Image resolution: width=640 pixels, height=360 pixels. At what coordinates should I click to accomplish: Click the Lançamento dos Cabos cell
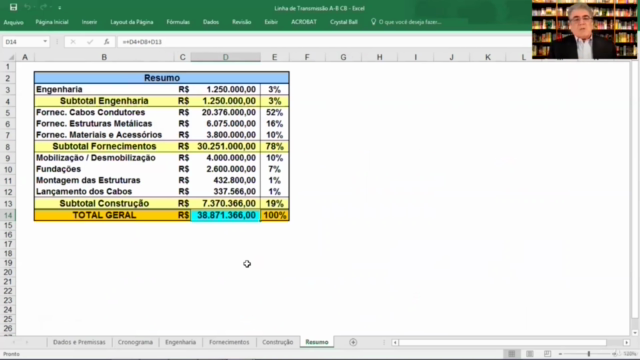(104, 192)
